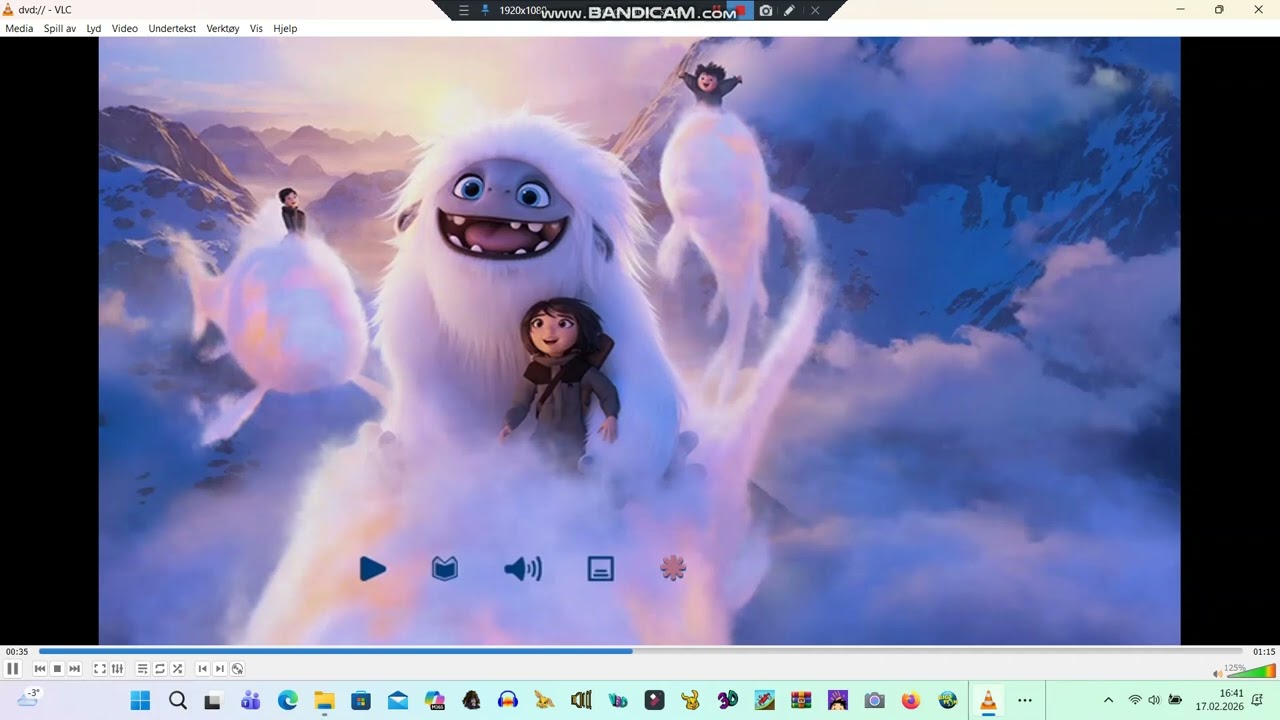Open the Verktøy menu
The width and height of the screenshot is (1280, 720).
point(223,28)
